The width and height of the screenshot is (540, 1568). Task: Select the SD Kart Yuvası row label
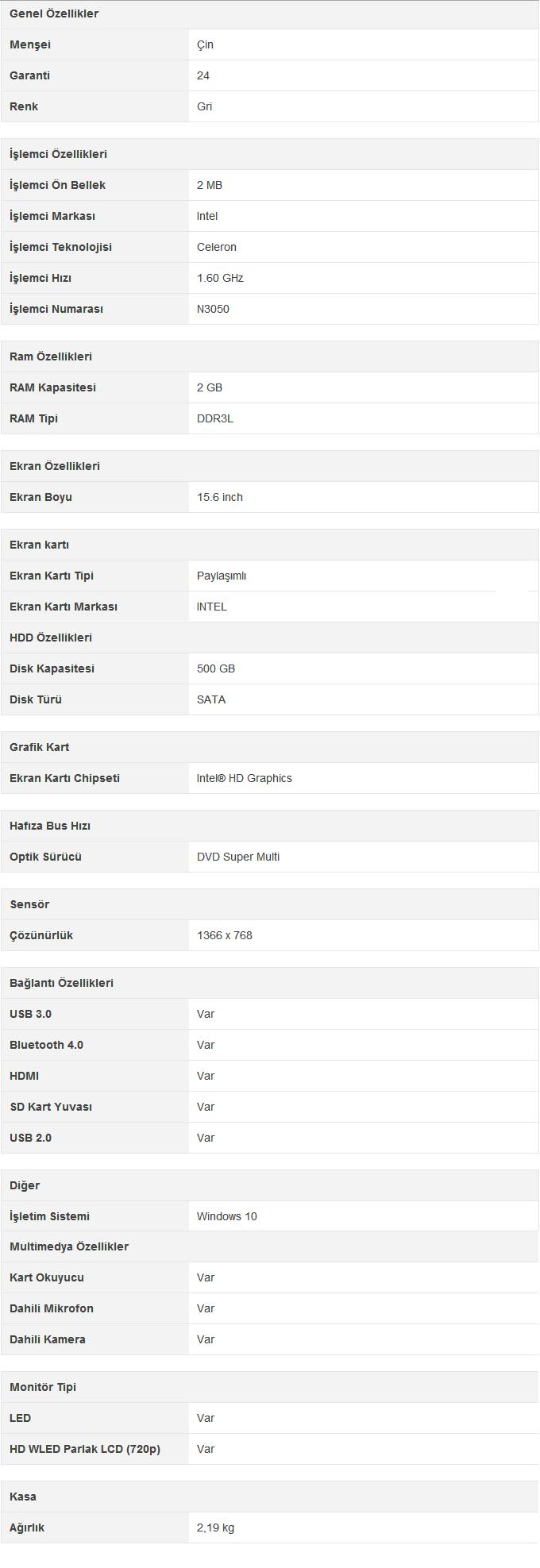point(51,1107)
